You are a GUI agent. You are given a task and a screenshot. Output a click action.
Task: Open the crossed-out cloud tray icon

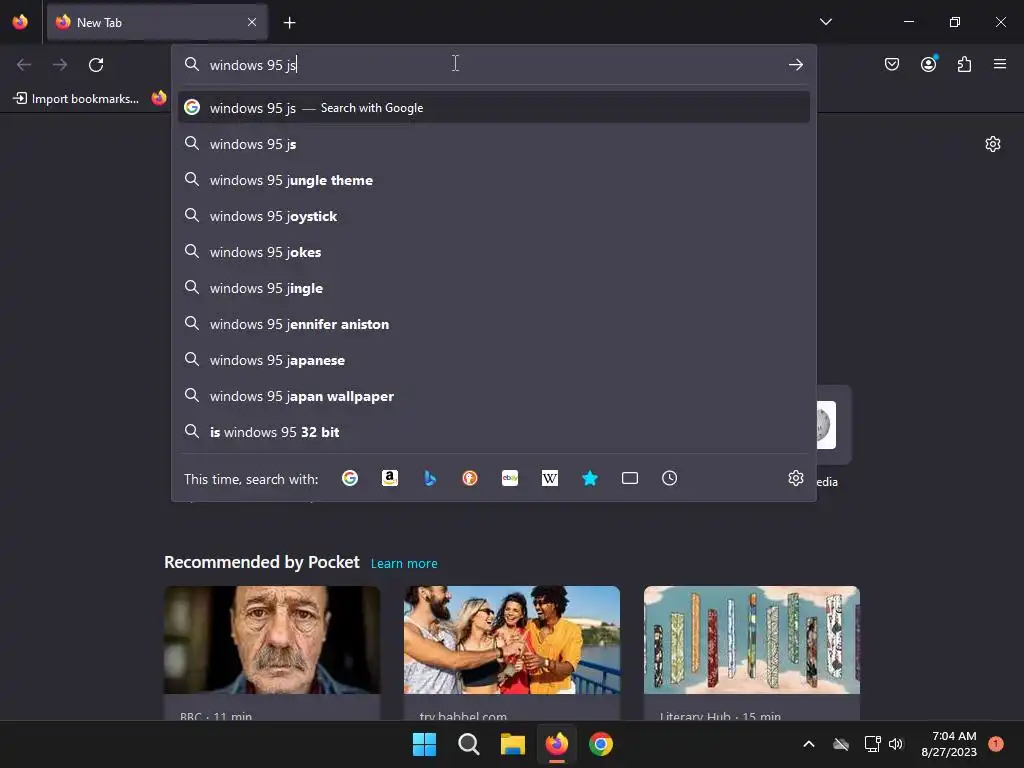[841, 744]
